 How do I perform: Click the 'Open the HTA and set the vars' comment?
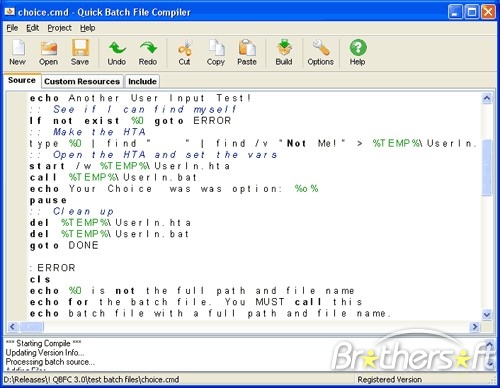click(x=153, y=155)
